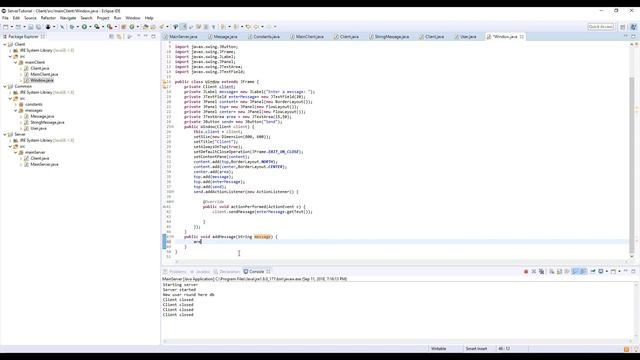Open the New file dropdown arrow
Viewport: 640px width, 360px height.
click(x=11, y=27)
